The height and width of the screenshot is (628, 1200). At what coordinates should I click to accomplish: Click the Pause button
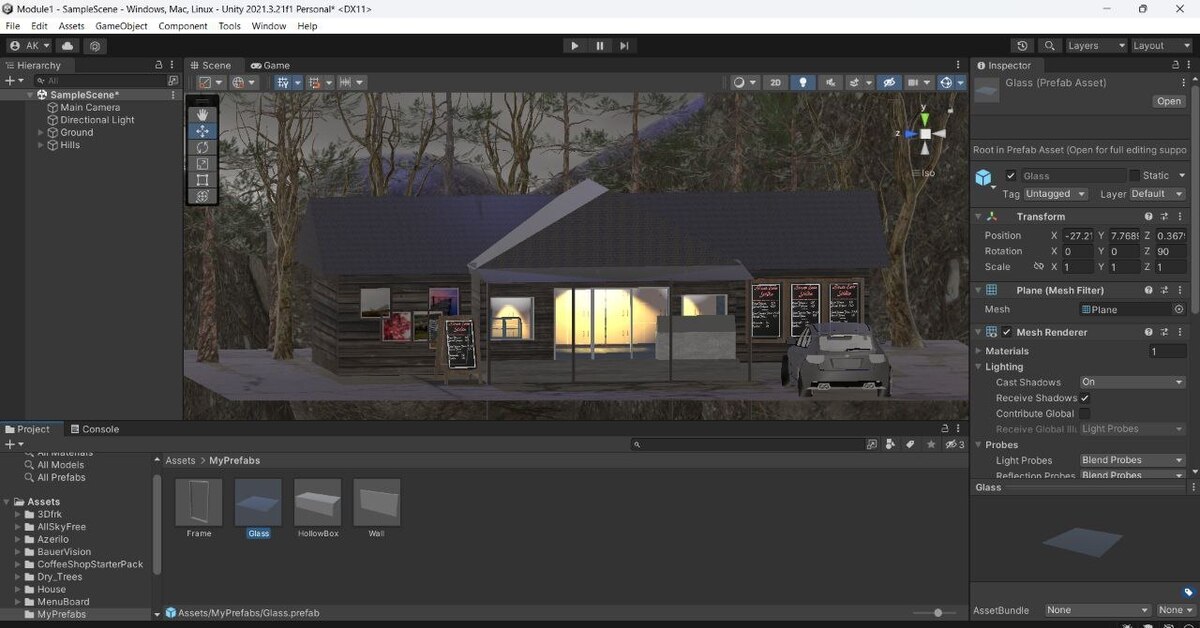600,46
